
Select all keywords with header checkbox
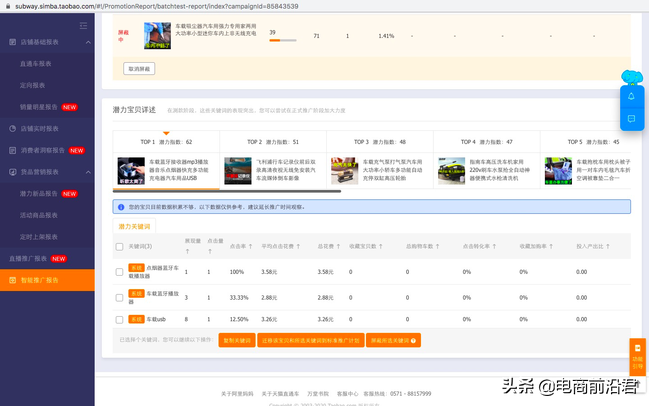[119, 247]
